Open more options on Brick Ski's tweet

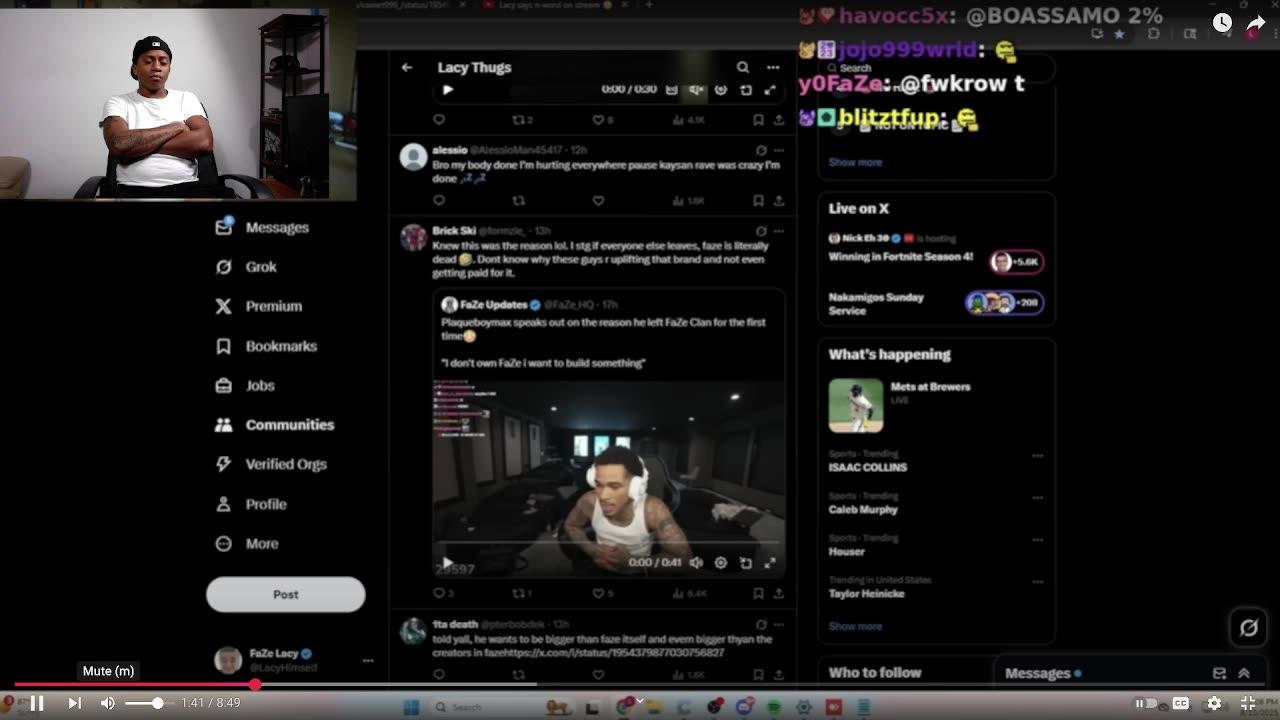pyautogui.click(x=779, y=231)
